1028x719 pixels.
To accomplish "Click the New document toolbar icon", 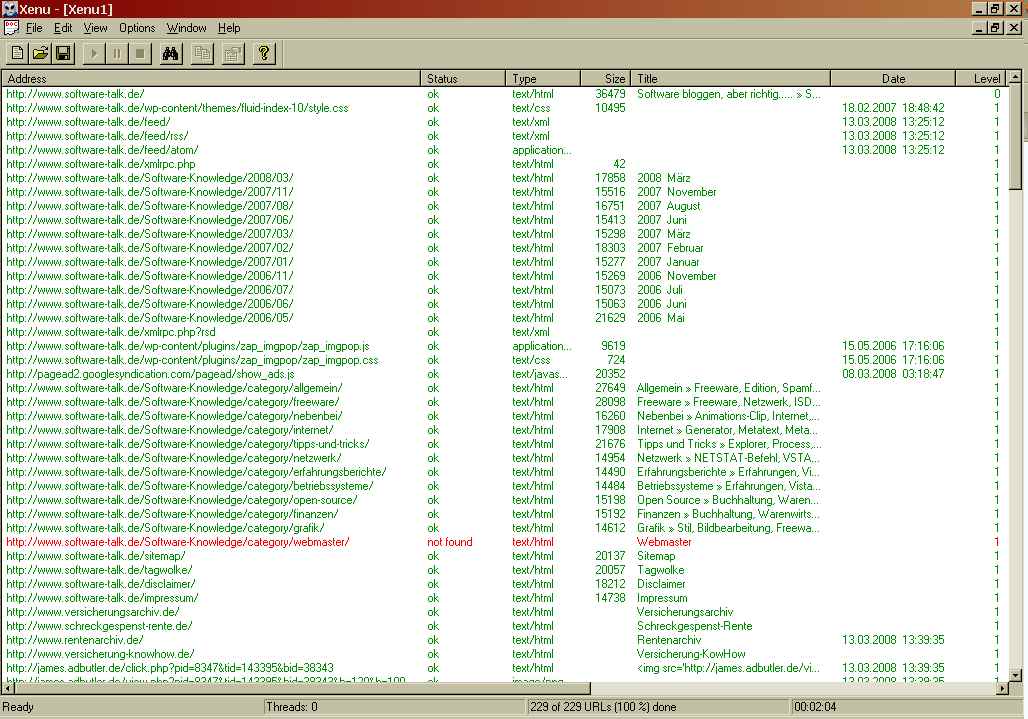I will pos(18,54).
